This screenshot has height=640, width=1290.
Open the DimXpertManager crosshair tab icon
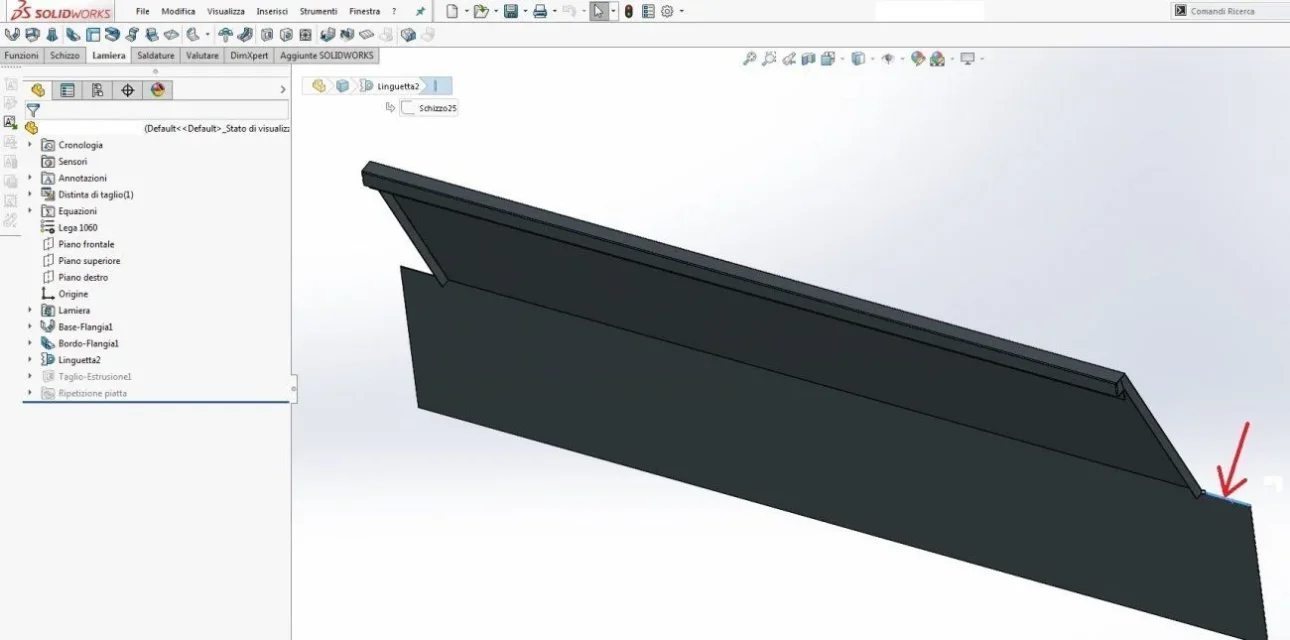[127, 90]
